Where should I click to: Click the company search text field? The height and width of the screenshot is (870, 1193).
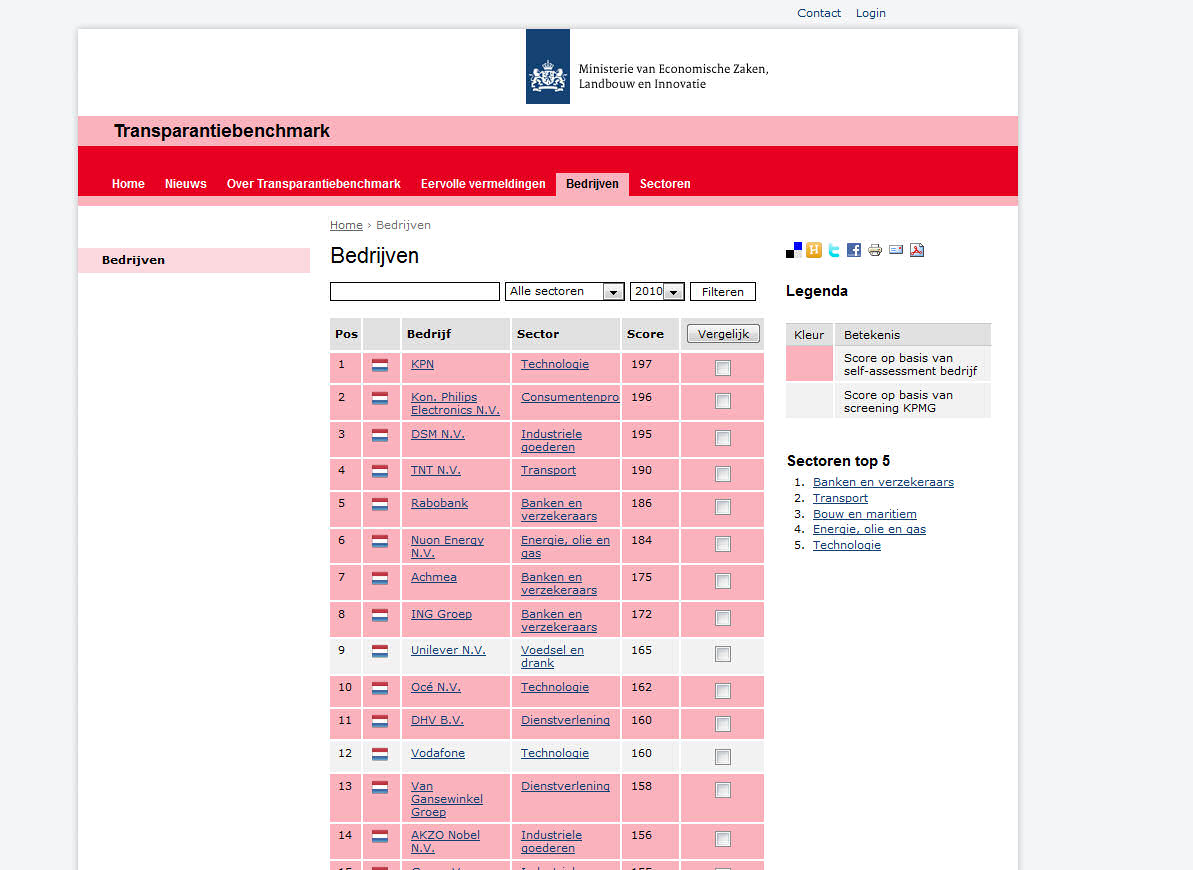(415, 292)
